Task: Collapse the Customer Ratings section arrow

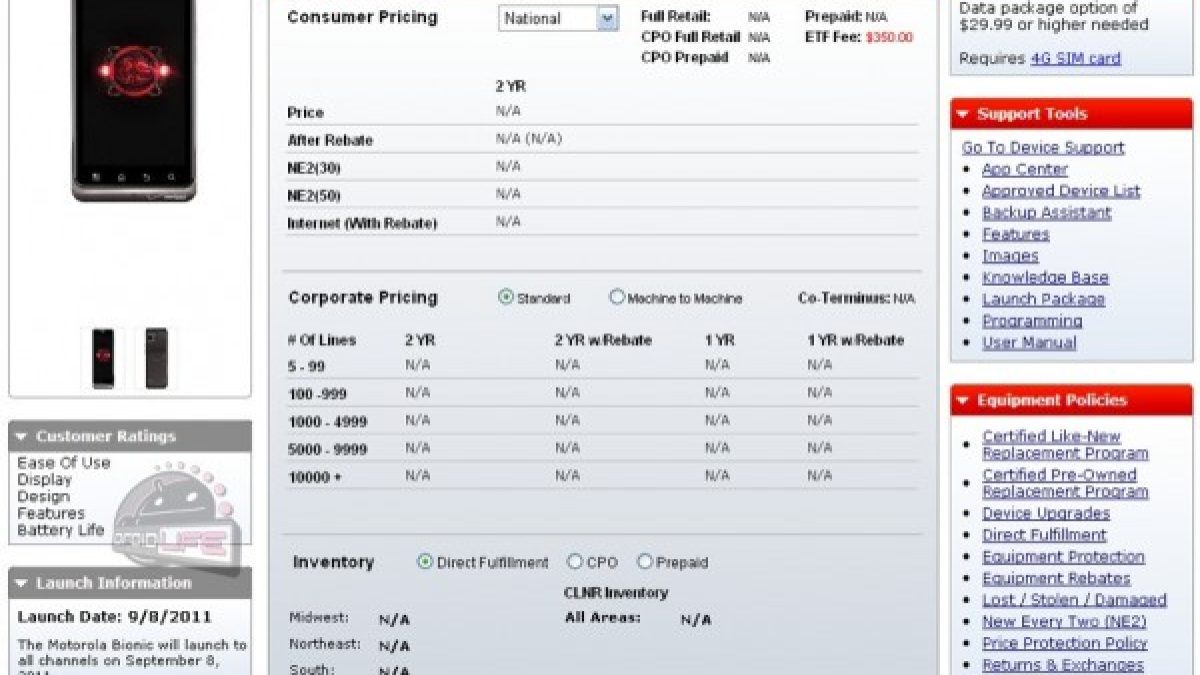Action: [x=21, y=437]
